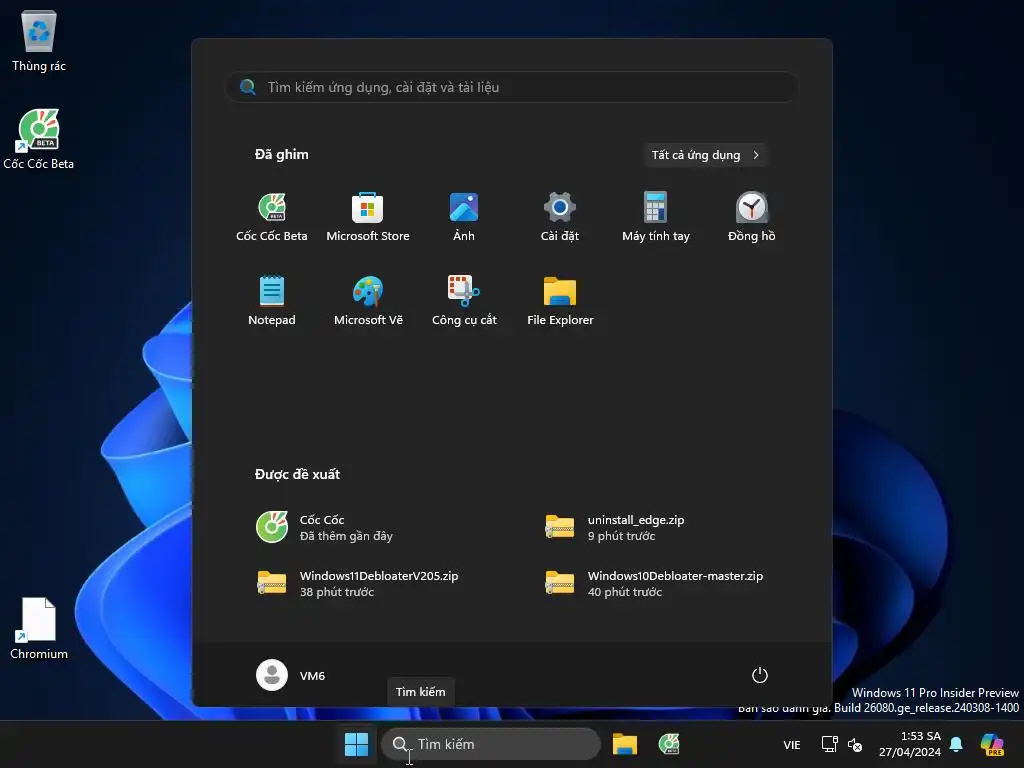This screenshot has width=1024, height=768.
Task: Launch Notepad from pinned apps
Action: click(272, 301)
